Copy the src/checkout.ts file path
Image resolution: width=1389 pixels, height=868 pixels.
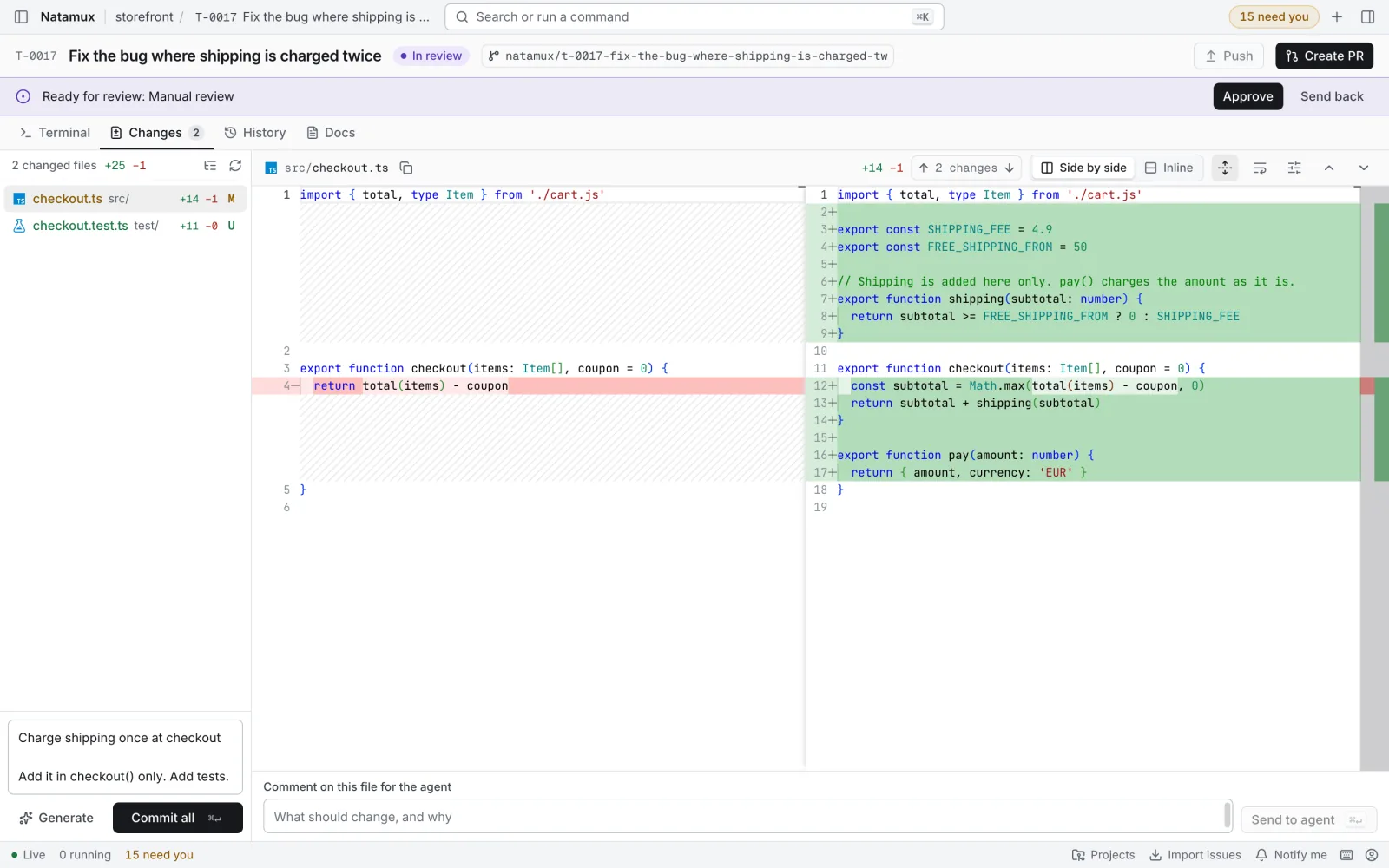405,168
